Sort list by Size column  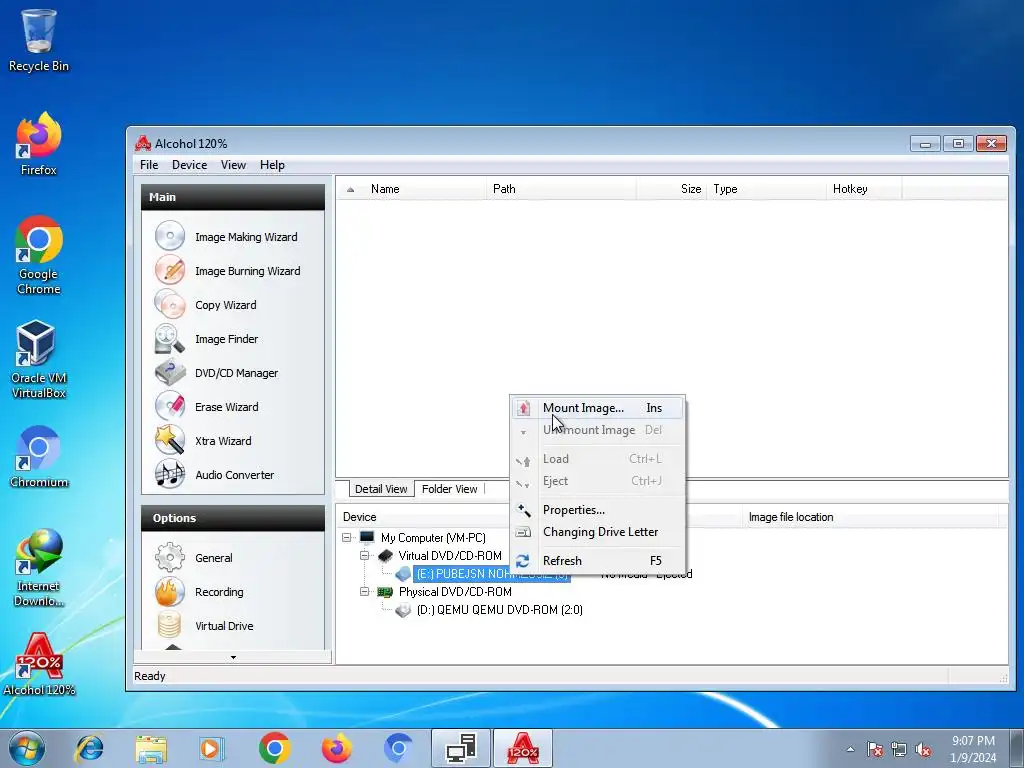(671, 189)
